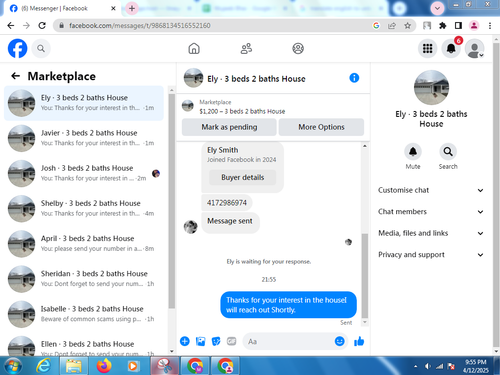
Task: Open tab search dropdown in Chrome
Action: 437,8
